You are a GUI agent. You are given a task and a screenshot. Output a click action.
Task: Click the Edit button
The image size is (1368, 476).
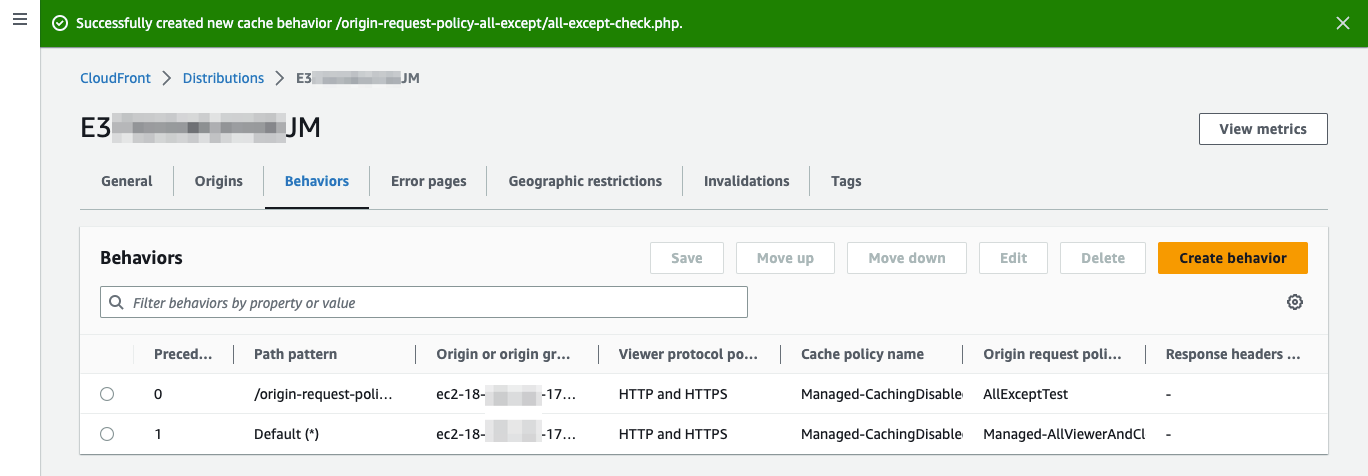[x=1014, y=258]
